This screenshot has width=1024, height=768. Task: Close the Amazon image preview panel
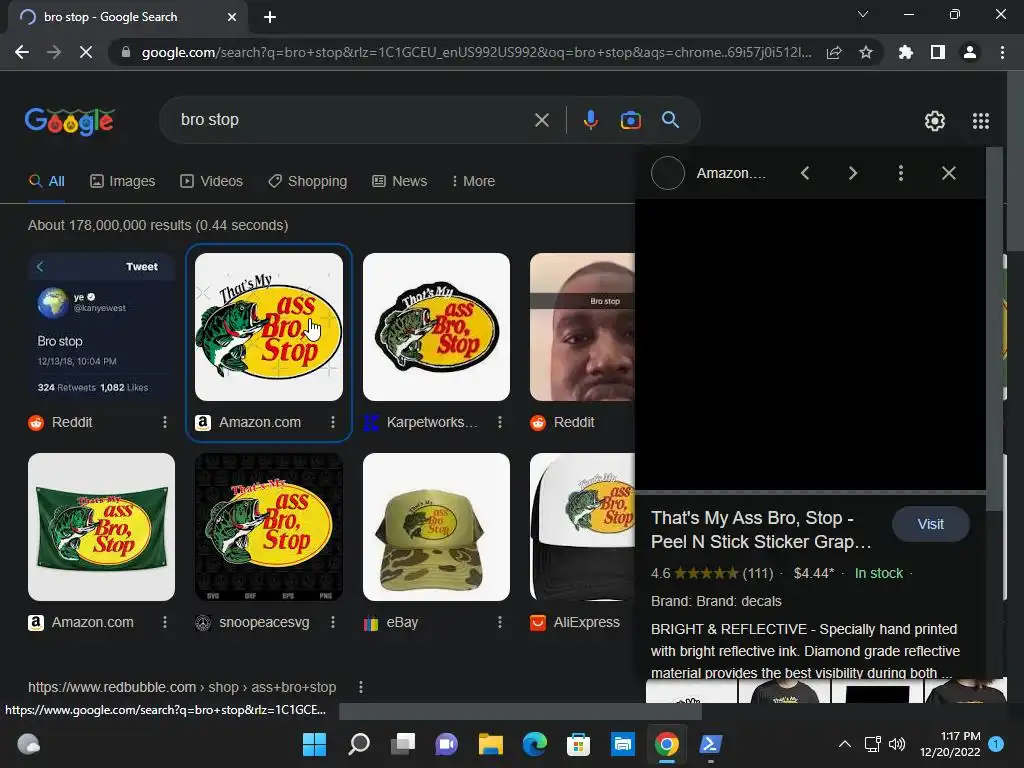(949, 173)
